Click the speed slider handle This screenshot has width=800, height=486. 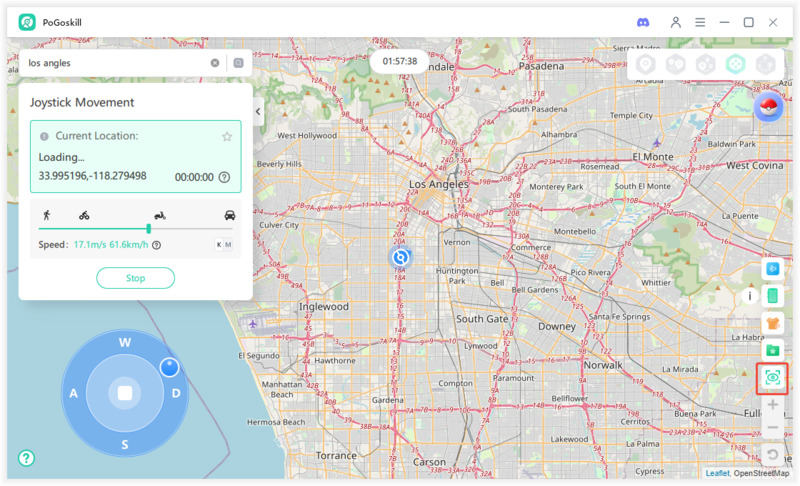point(149,228)
